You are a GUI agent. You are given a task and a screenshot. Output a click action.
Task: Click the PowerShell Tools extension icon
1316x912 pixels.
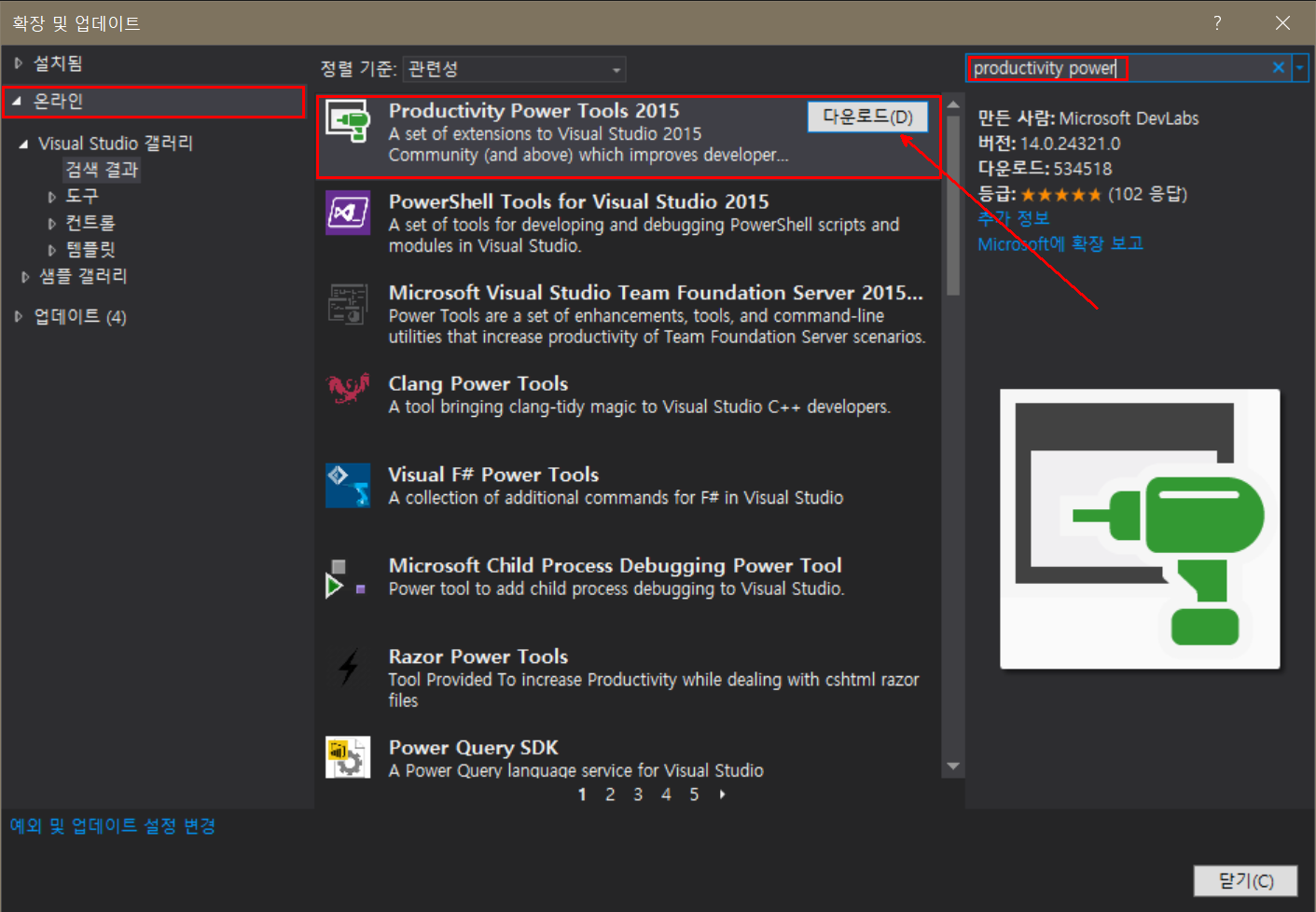pos(348,213)
